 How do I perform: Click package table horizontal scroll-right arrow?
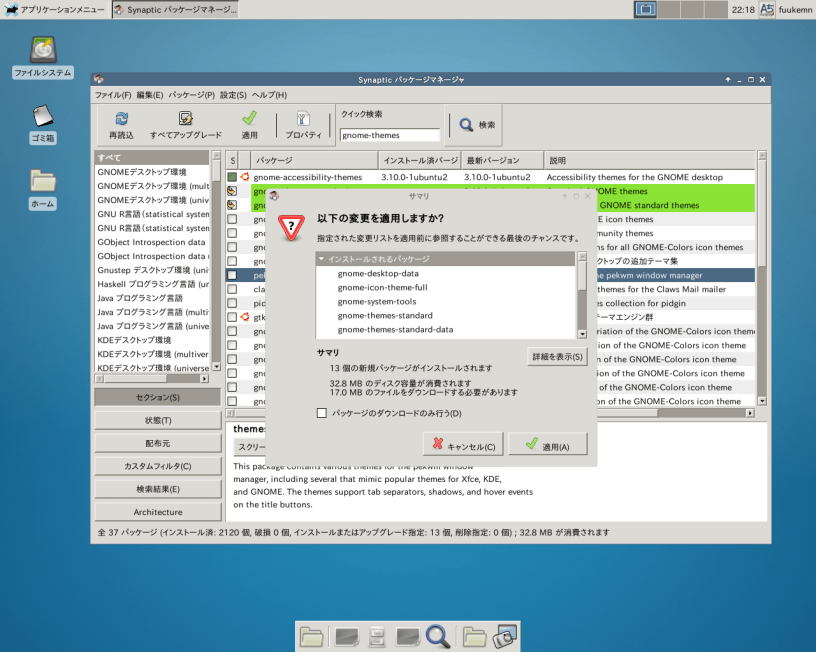[x=750, y=413]
